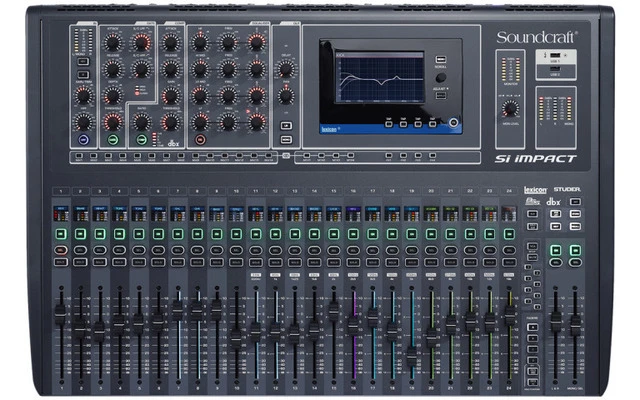Screen dimensions: 640x400
Task: Select the MTX1 matrix button
Action: click(x=307, y=156)
